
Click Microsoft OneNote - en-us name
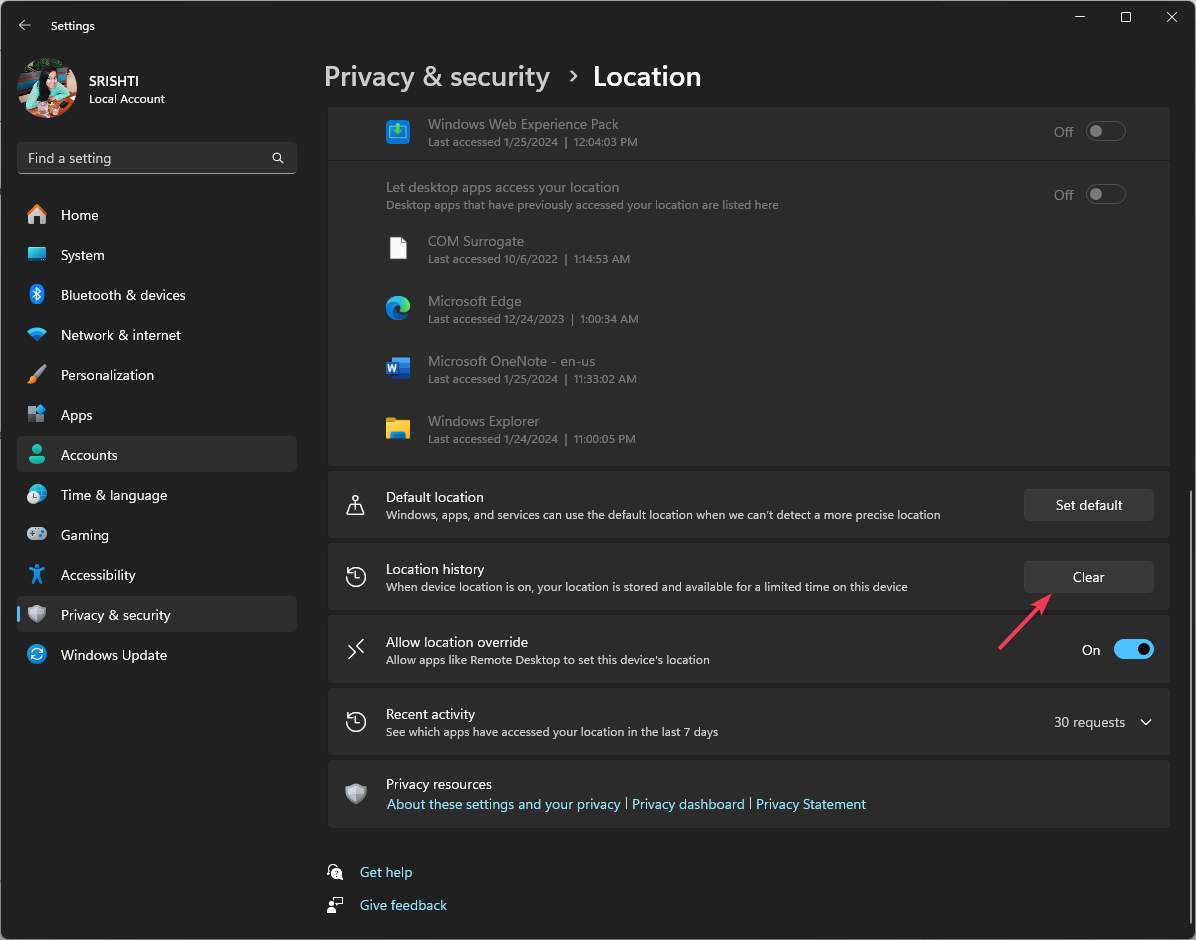pos(511,361)
